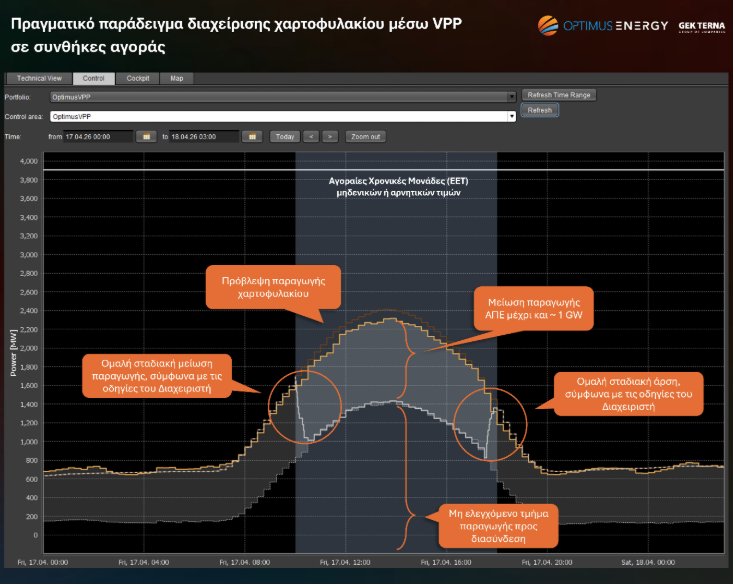Viewport: 733px width, 584px height.
Task: Click the Today button
Action: pos(285,137)
